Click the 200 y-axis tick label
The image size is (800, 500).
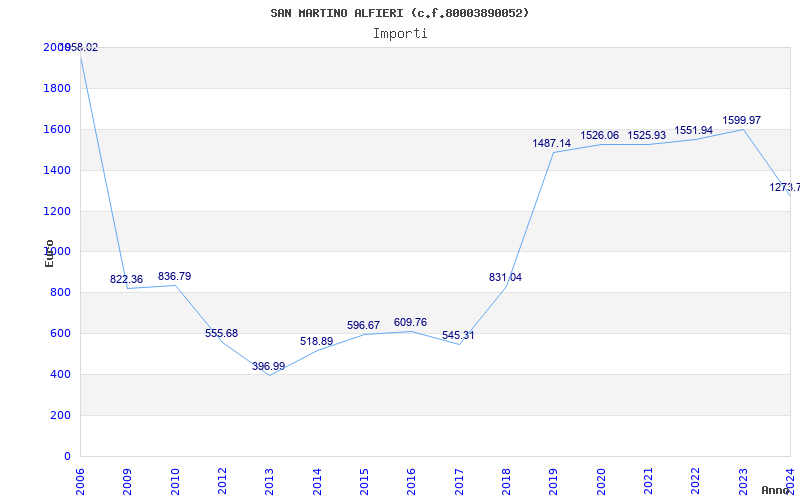pos(61,415)
